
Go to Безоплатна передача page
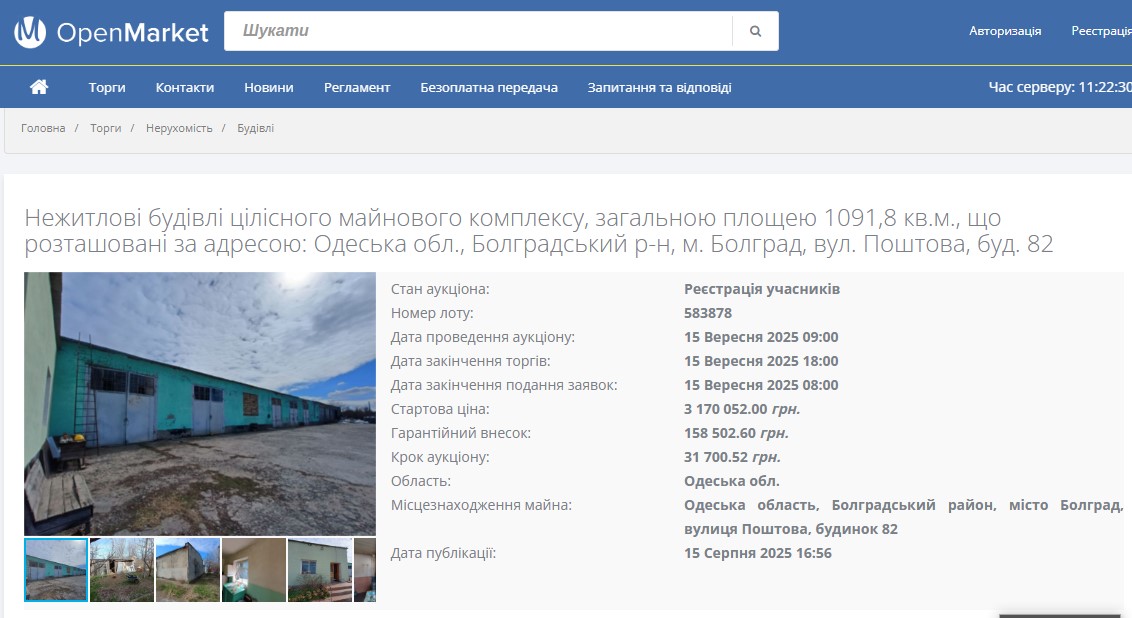(x=489, y=87)
